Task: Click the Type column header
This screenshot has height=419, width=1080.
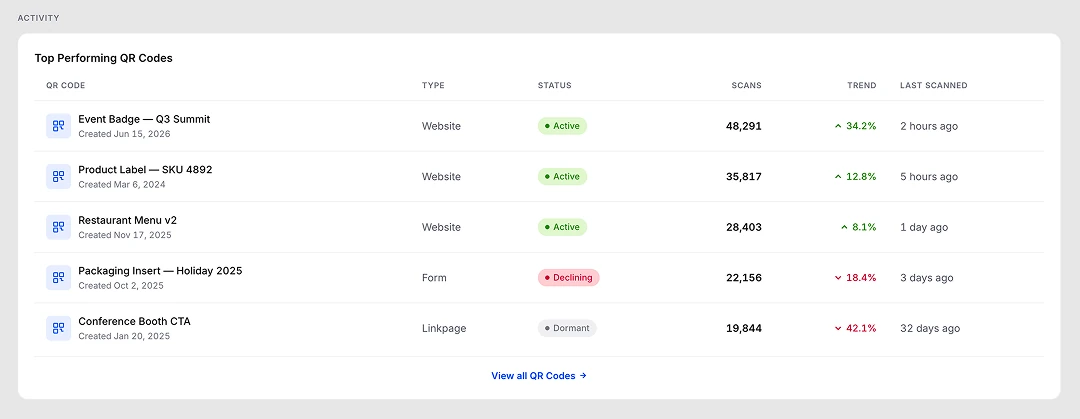Action: pos(433,85)
